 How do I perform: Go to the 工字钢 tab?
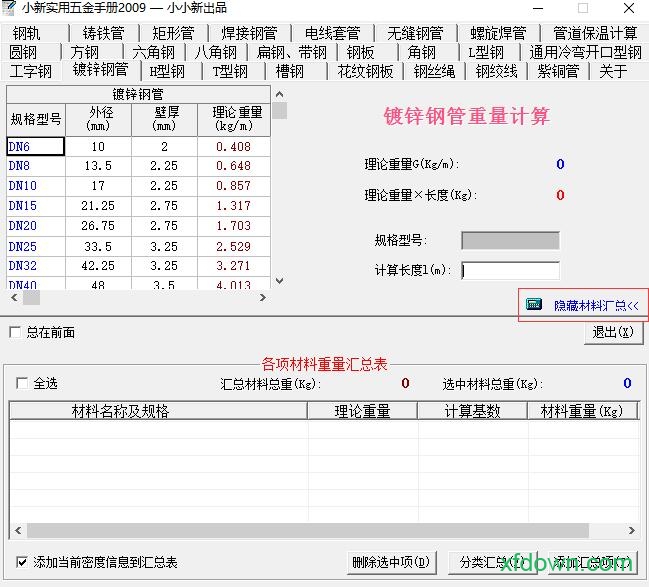coord(31,71)
